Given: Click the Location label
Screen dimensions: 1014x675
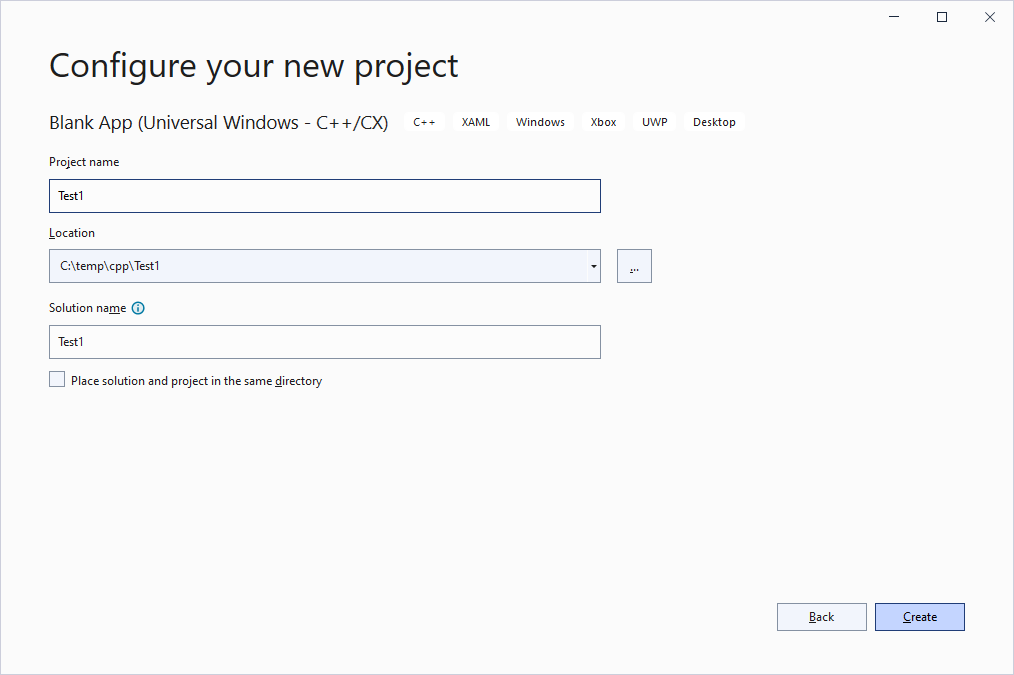Looking at the screenshot, I should [72, 233].
